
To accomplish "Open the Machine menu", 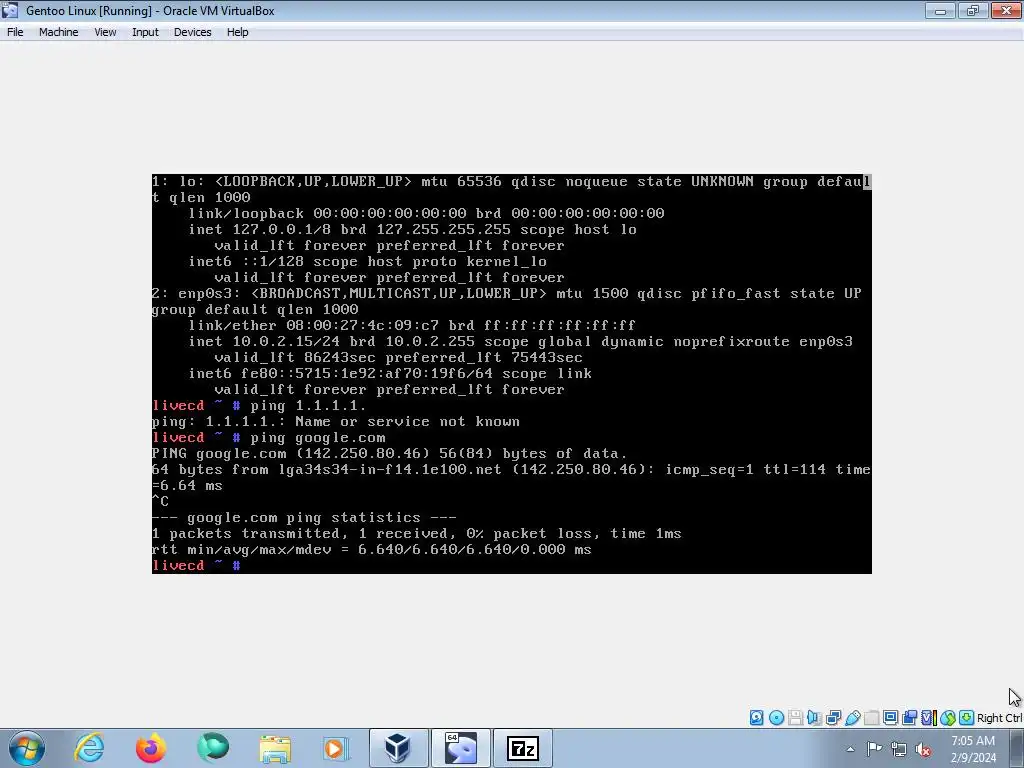I will point(58,32).
